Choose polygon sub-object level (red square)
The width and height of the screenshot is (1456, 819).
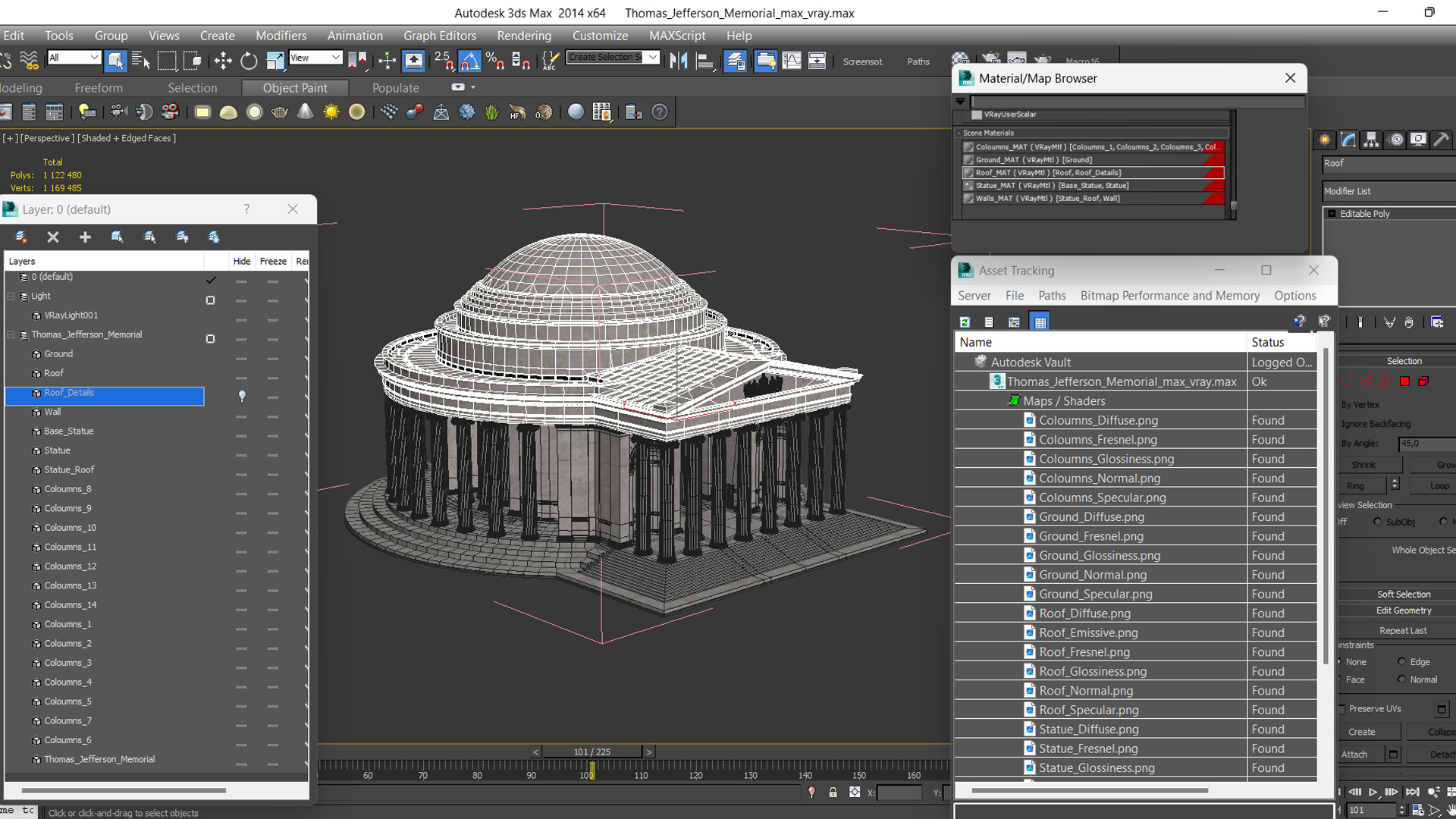click(1404, 381)
